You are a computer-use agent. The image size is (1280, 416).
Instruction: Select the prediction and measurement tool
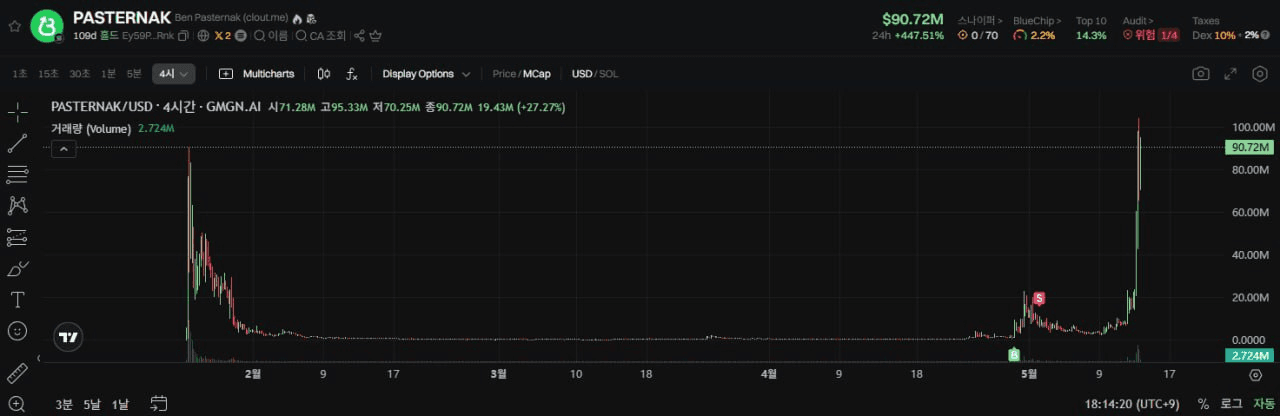click(17, 237)
